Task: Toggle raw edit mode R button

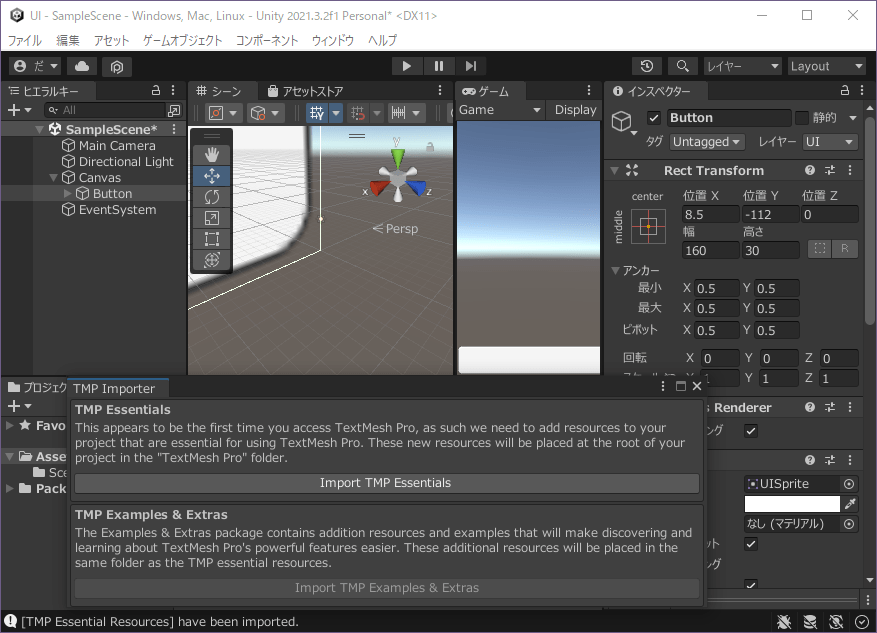Action: [x=845, y=249]
